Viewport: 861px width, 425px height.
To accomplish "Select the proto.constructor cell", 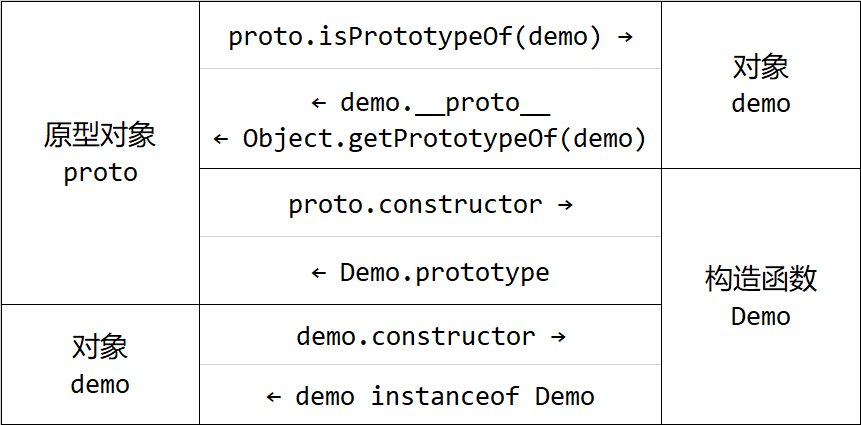I will click(x=430, y=203).
